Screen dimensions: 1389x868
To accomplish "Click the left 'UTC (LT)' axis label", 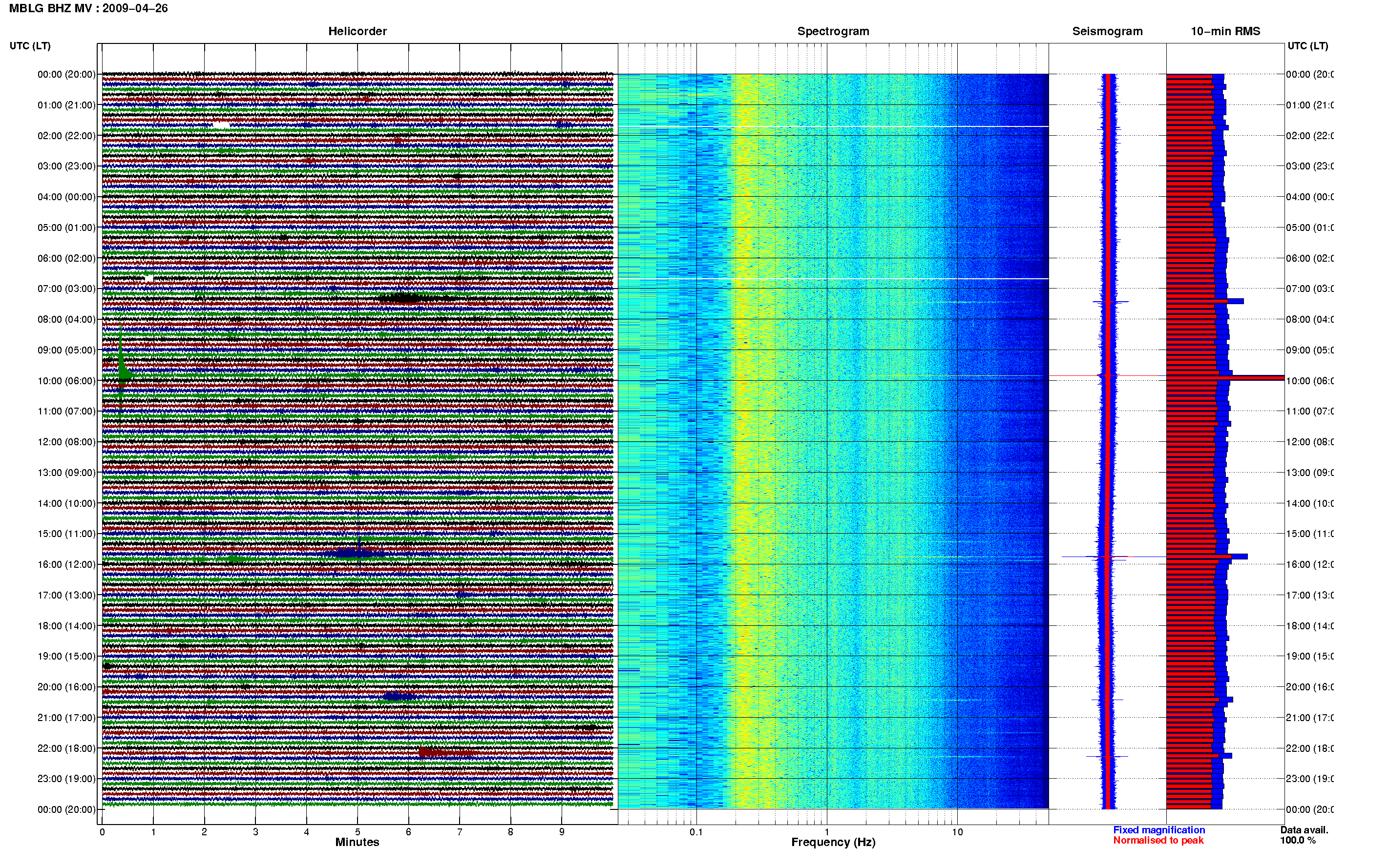I will coord(30,46).
